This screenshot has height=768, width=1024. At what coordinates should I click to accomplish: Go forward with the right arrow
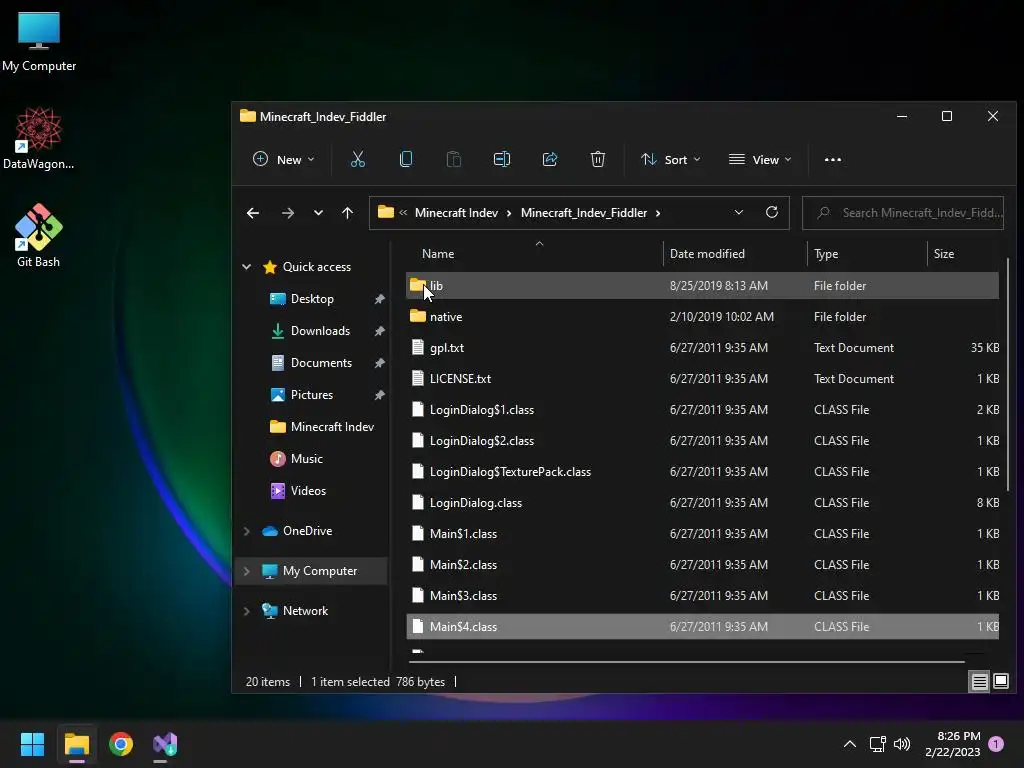287,213
